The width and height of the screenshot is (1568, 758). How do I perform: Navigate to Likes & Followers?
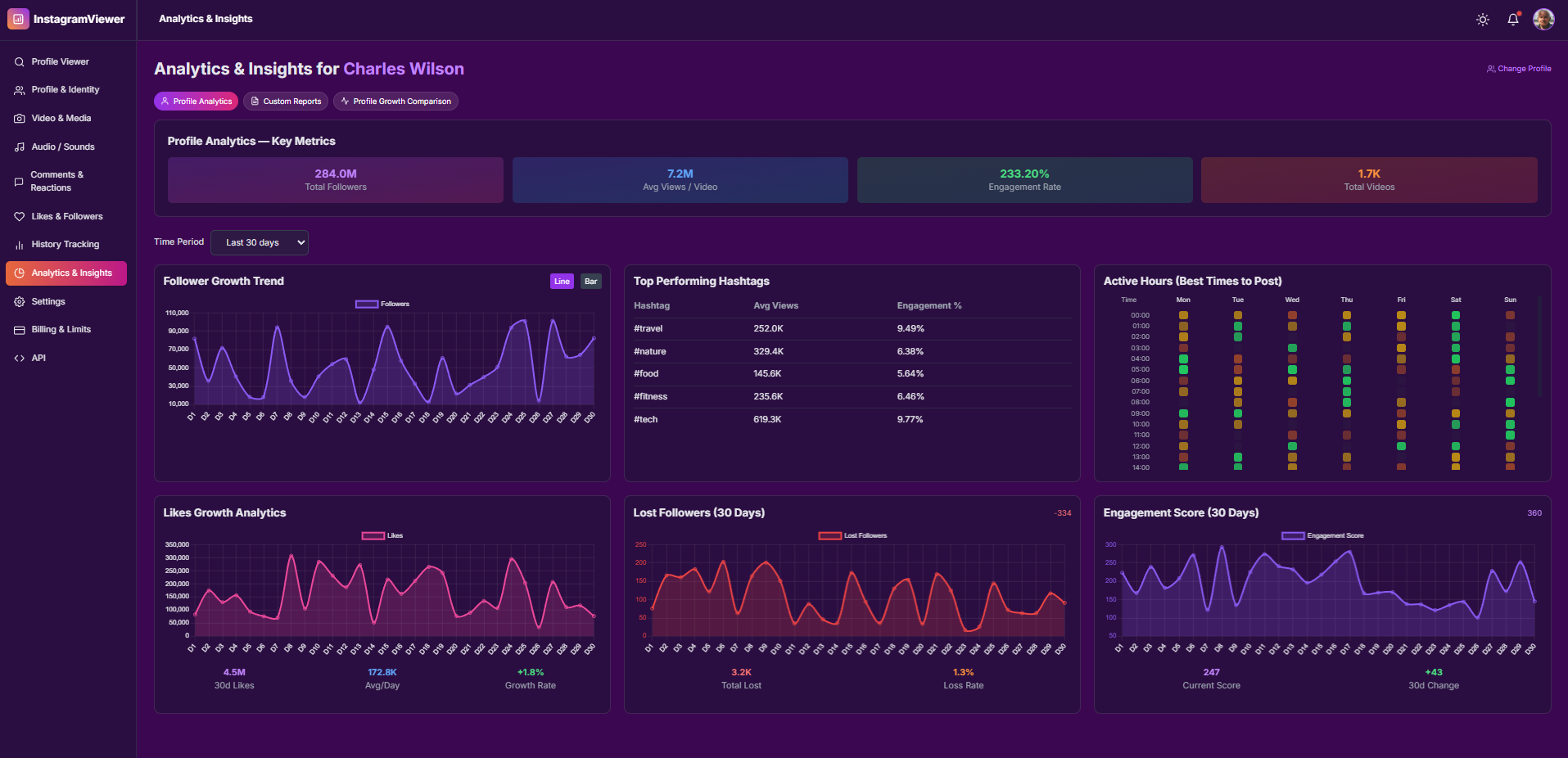66,217
